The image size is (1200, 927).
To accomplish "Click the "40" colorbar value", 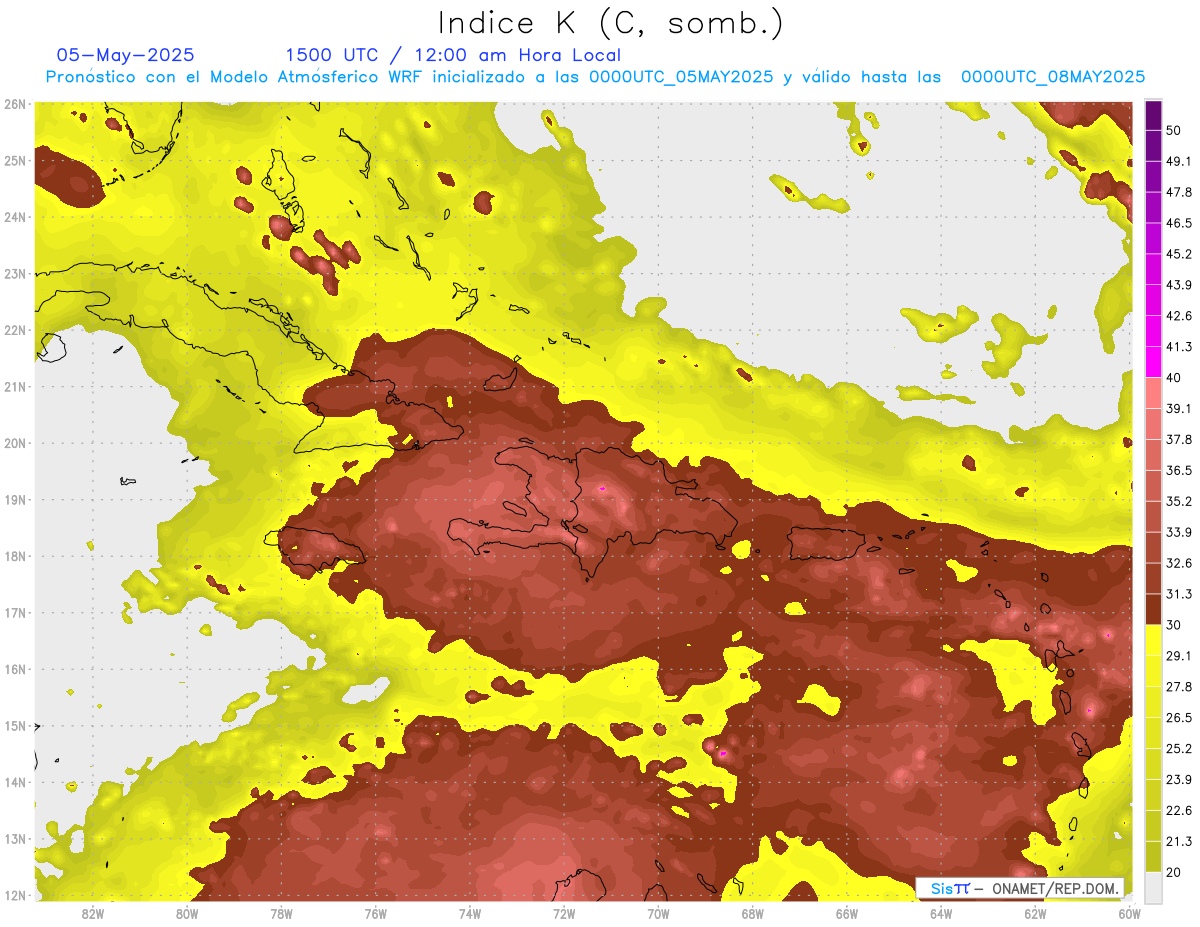I will pyautogui.click(x=1173, y=378).
